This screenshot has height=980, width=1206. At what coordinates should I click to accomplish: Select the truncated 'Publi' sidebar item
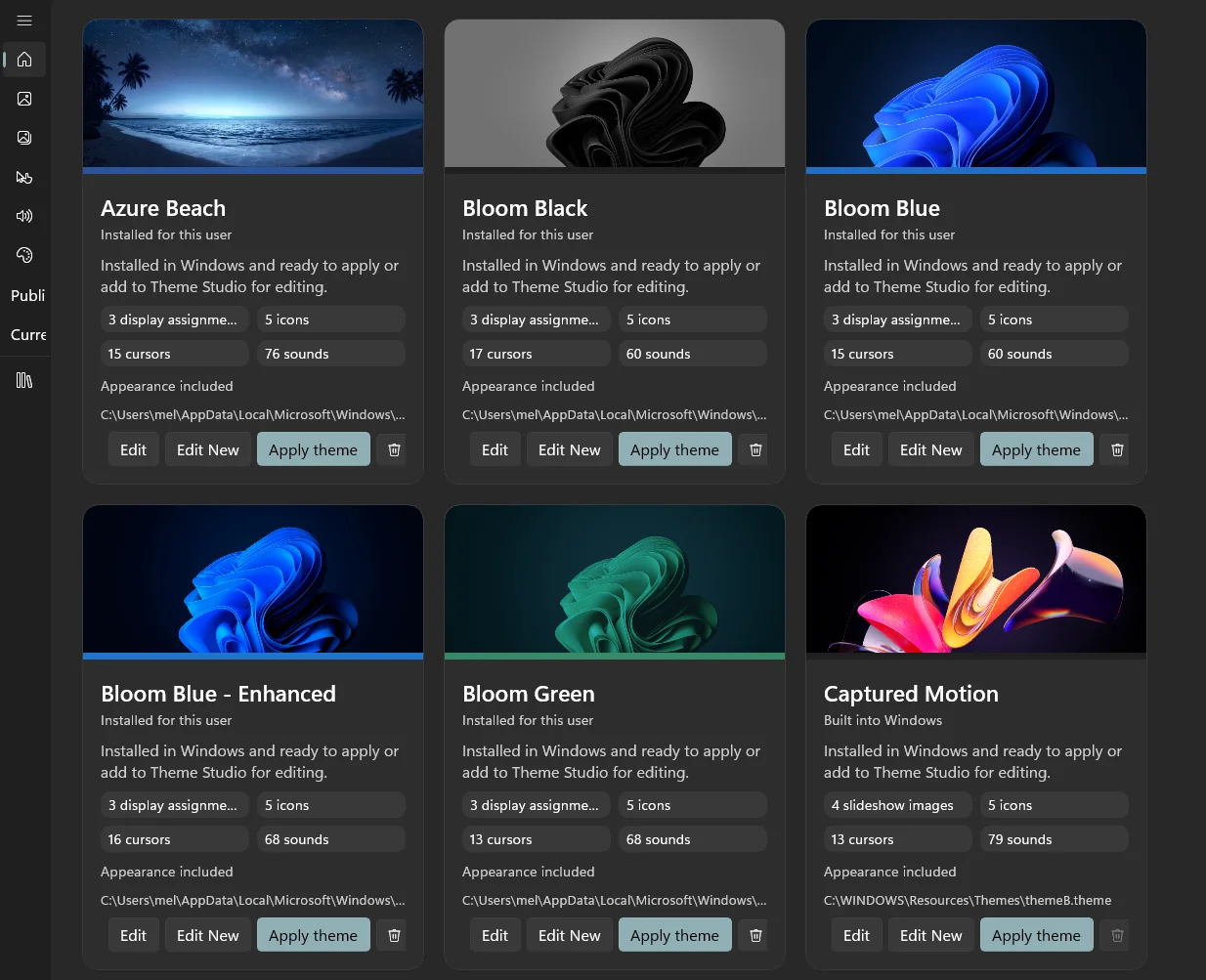point(27,295)
